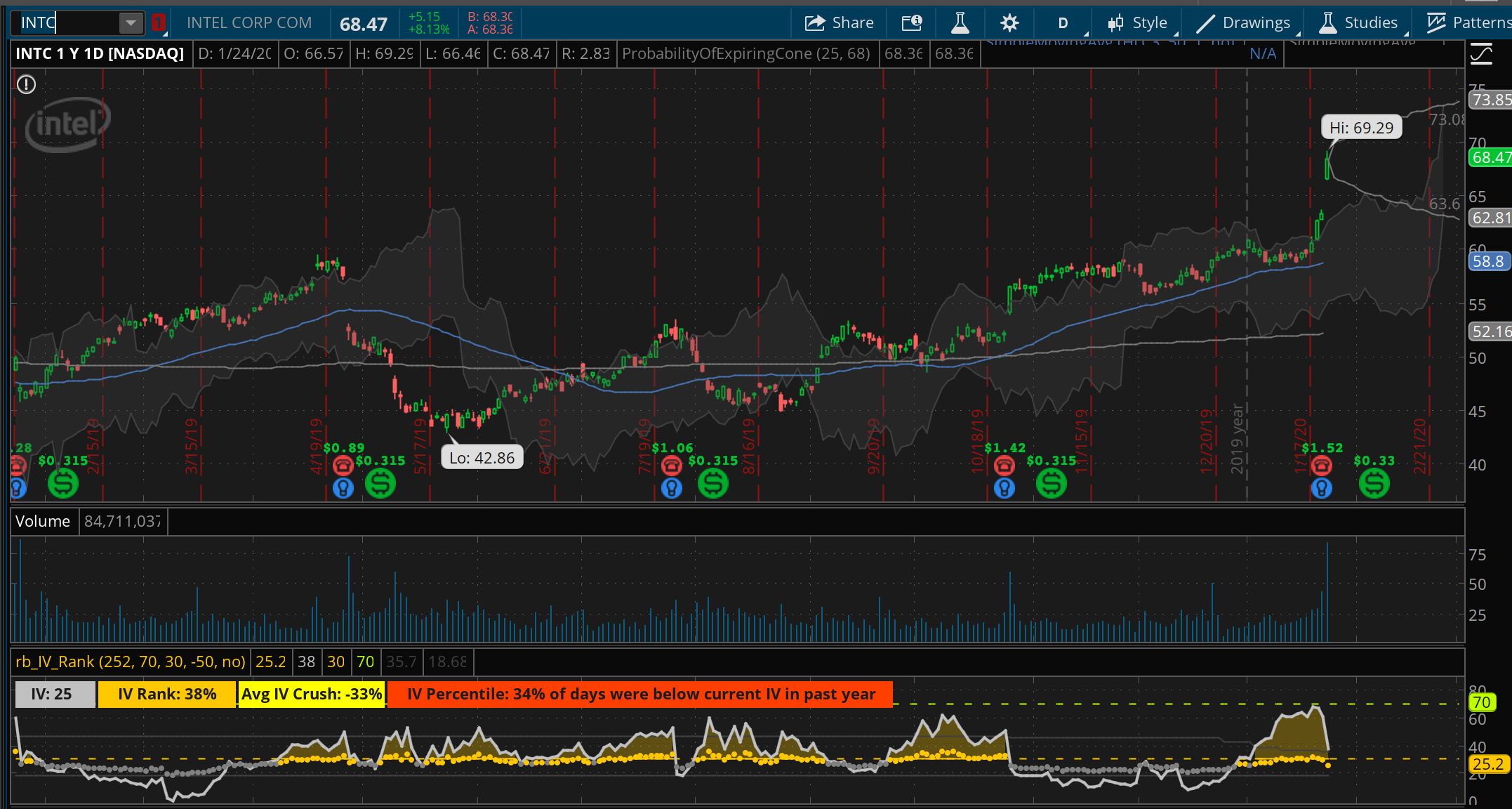The image size is (1512, 809).
Task: Click the earnings phone icon under $1.06
Action: point(672,465)
